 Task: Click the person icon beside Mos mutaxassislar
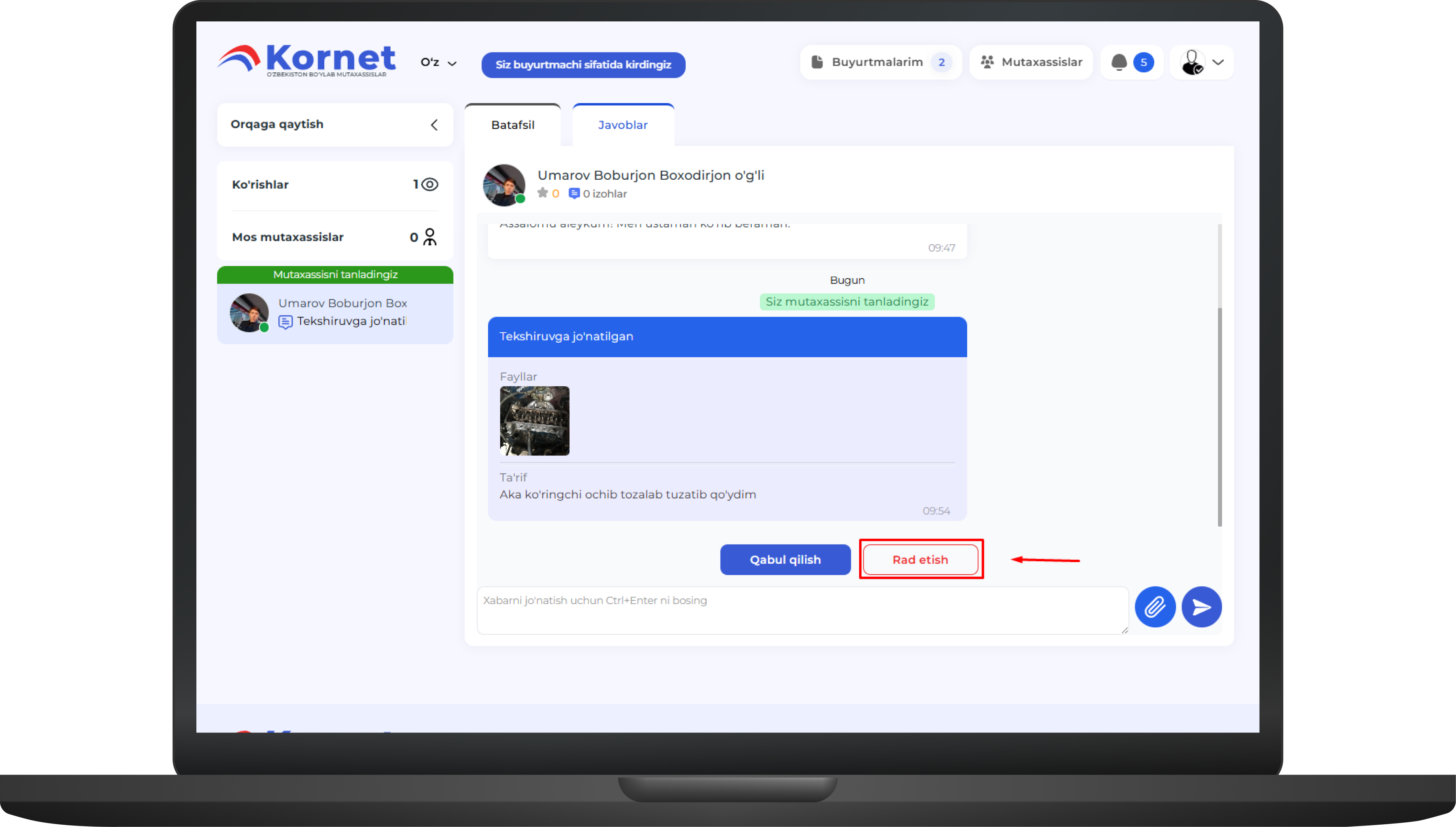[x=430, y=237]
